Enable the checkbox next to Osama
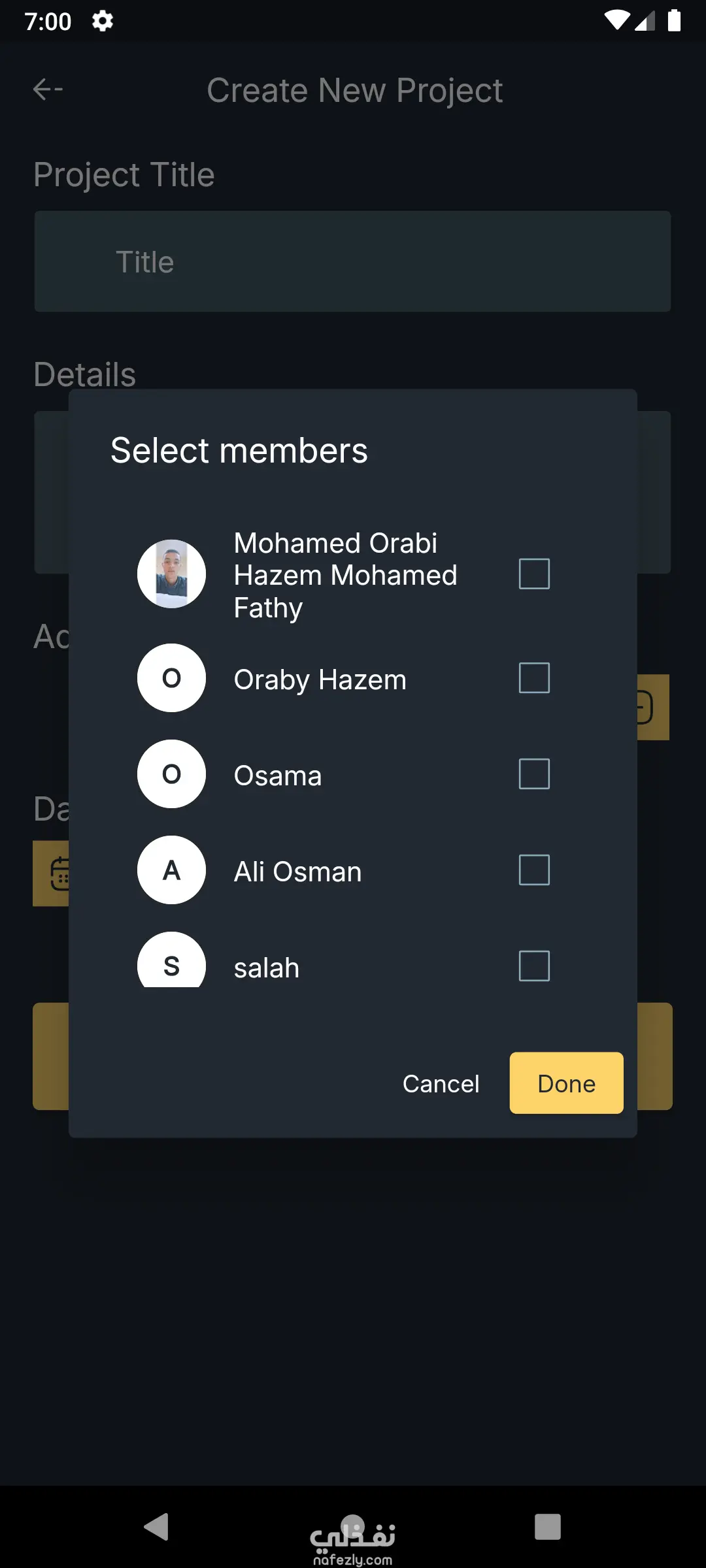Image resolution: width=706 pixels, height=1568 pixels. pos(534,774)
